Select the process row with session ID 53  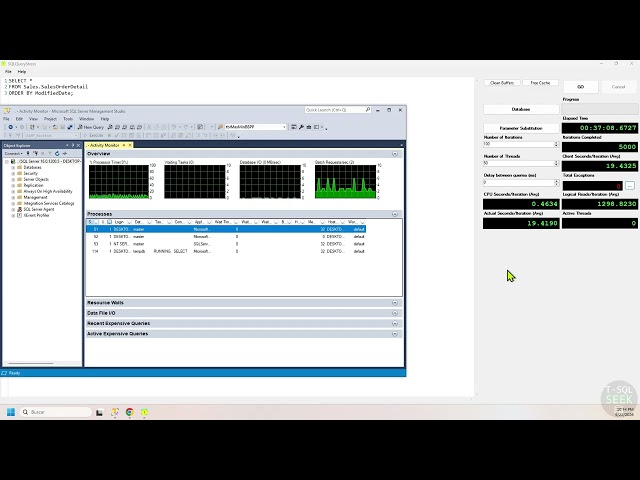226,244
